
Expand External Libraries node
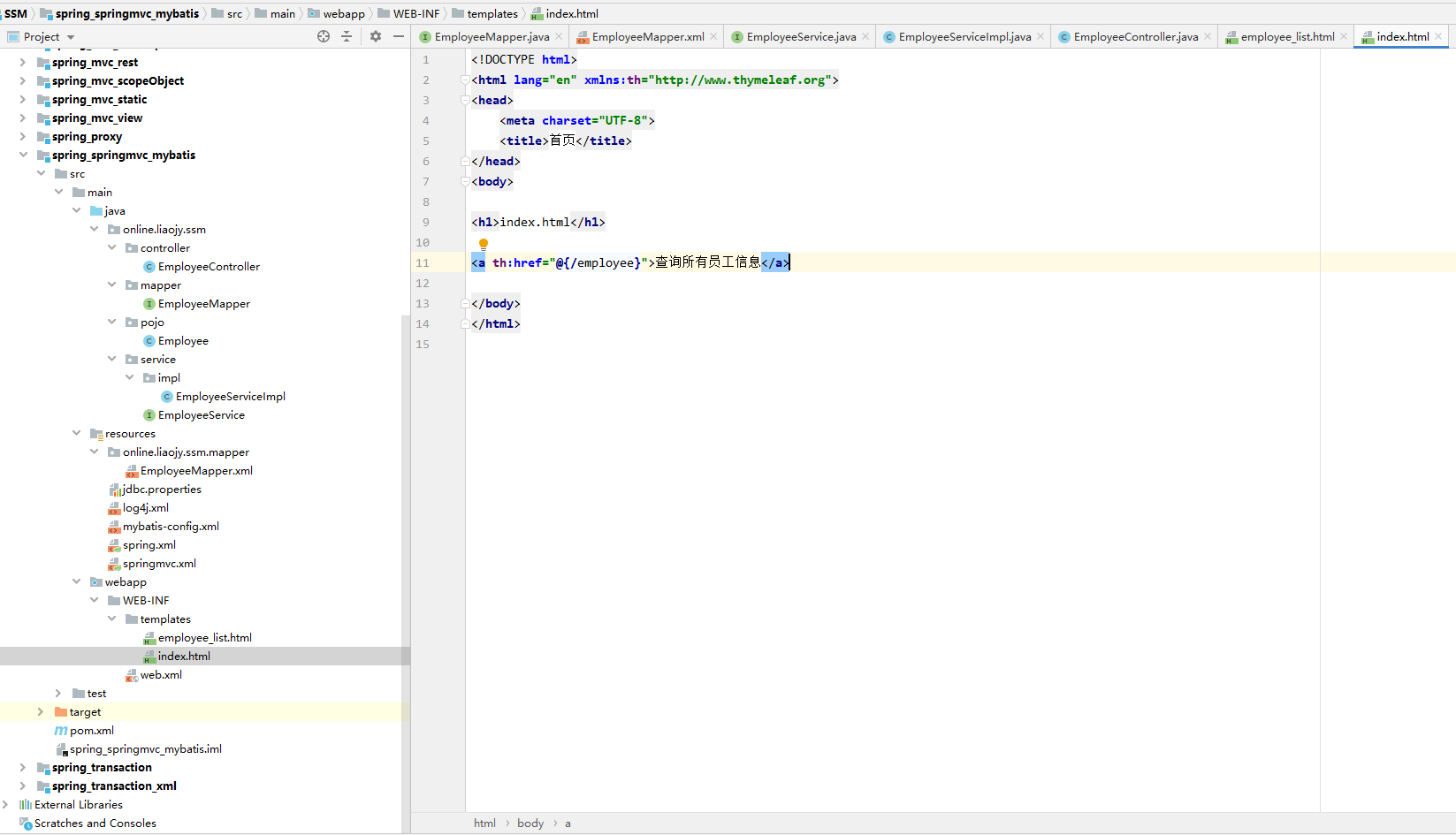click(5, 804)
